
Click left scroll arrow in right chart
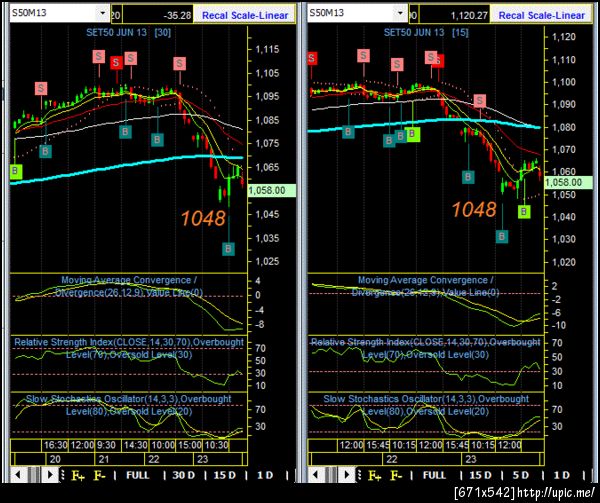pyautogui.click(x=315, y=475)
